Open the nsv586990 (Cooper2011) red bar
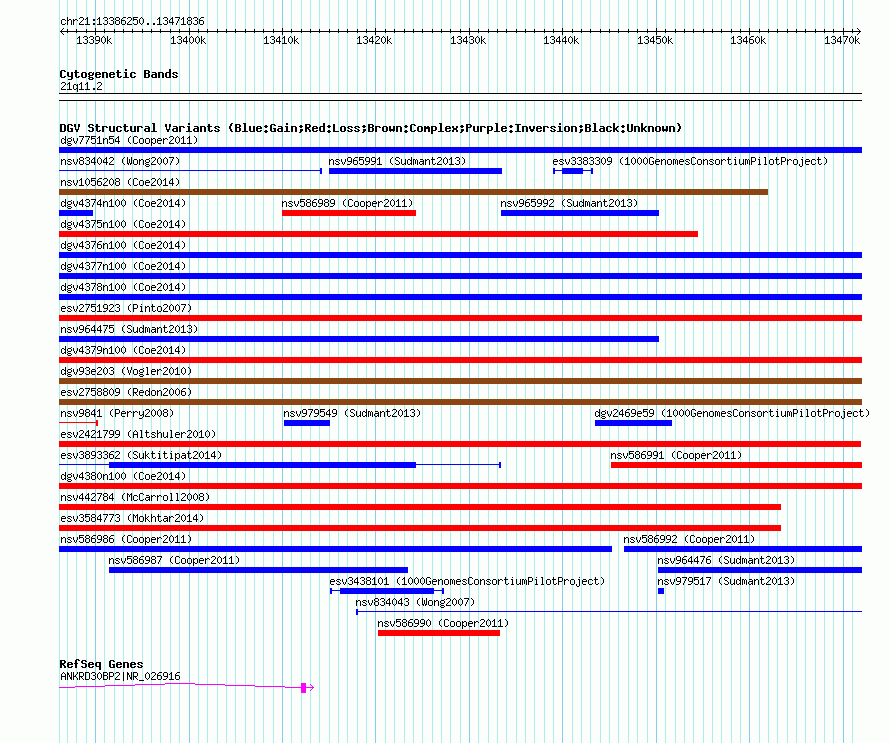890x743 pixels. 439,633
